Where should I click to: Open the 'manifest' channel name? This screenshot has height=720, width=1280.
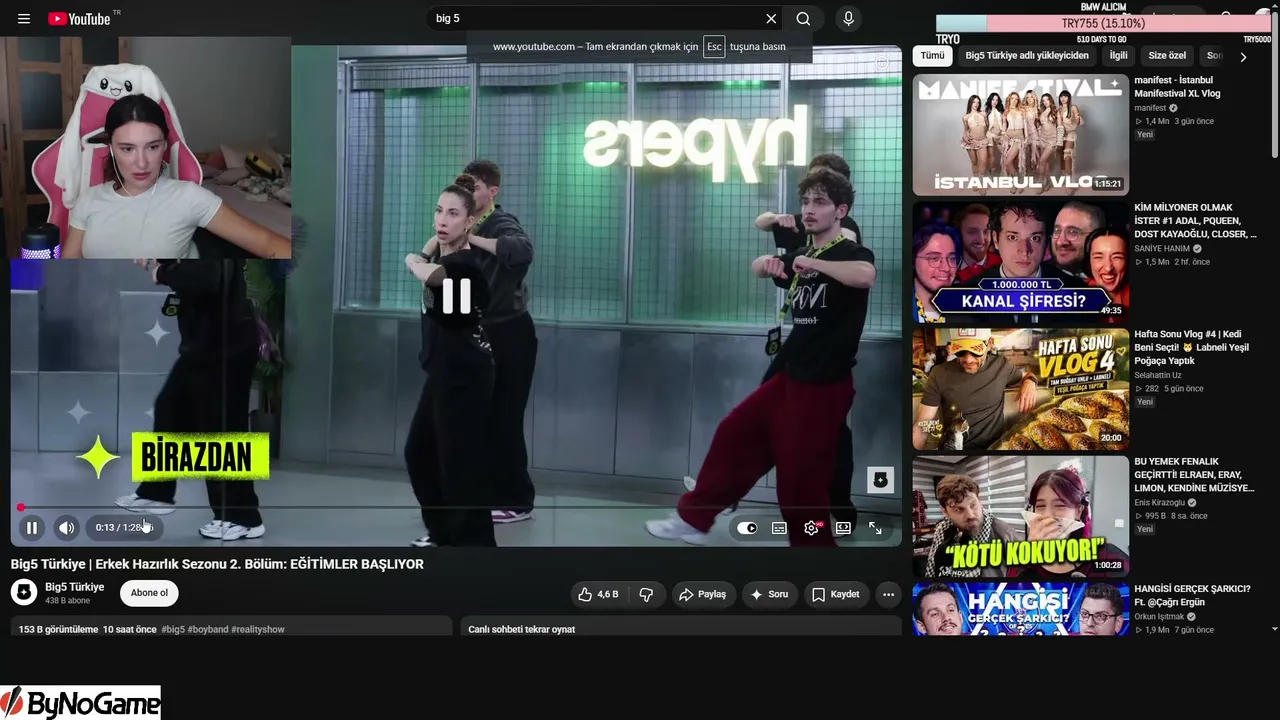[1150, 108]
